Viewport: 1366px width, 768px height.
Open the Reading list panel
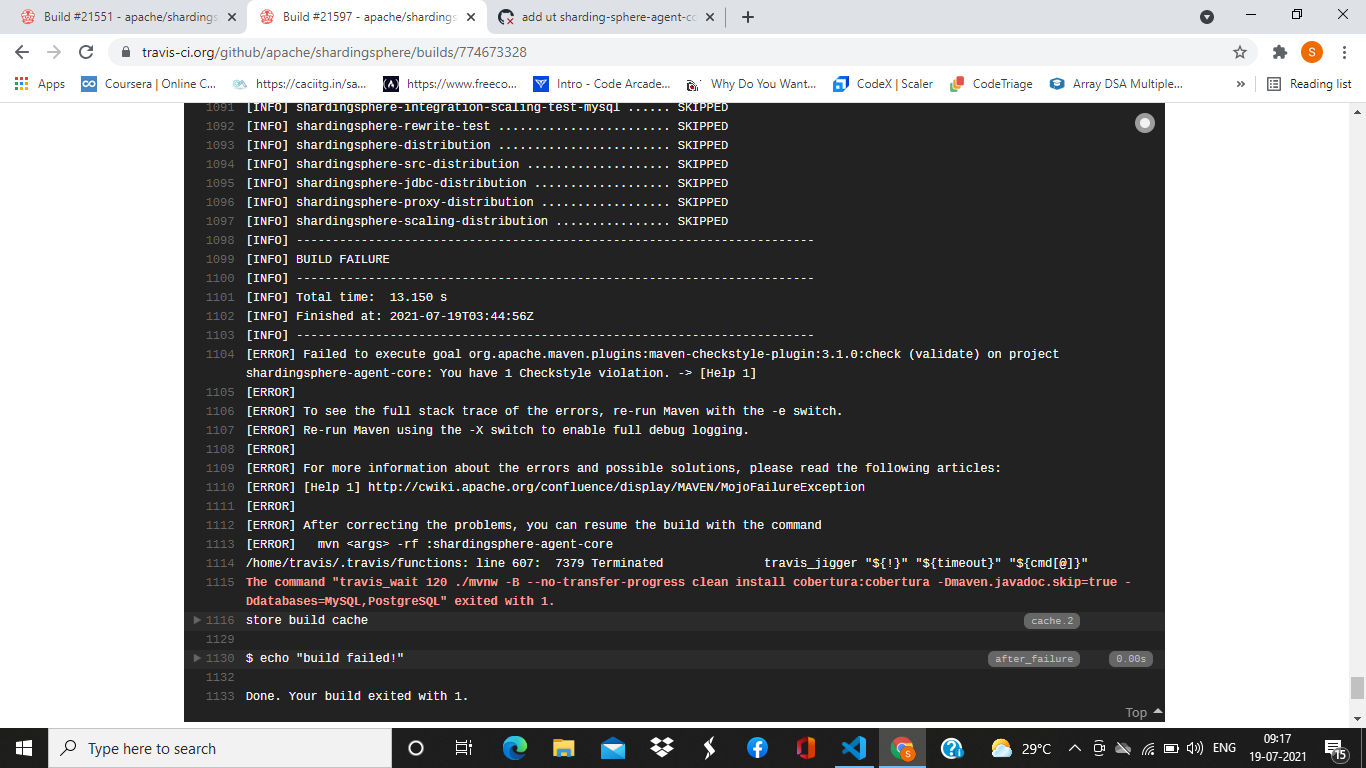point(1309,84)
